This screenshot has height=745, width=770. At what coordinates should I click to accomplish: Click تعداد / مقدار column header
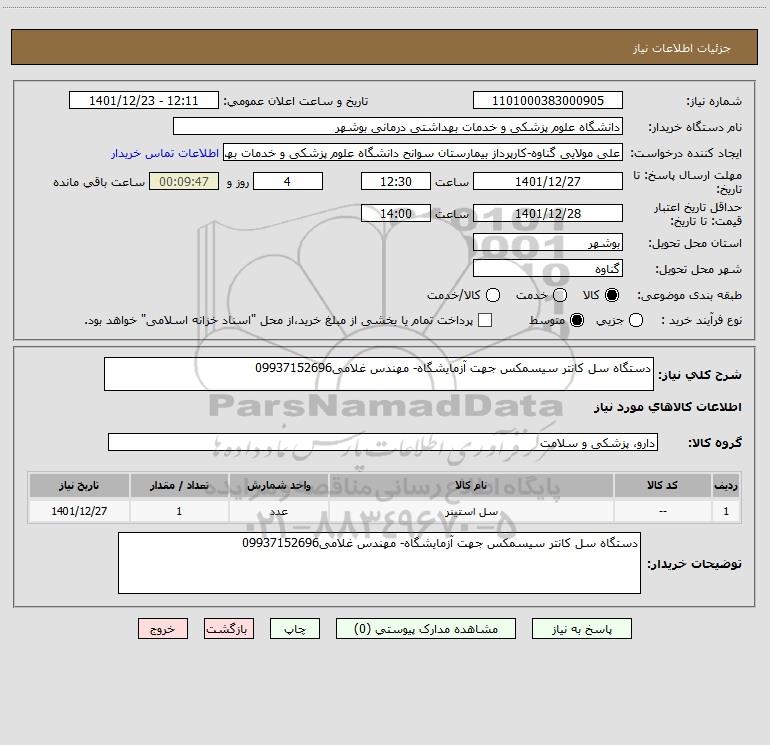click(x=179, y=486)
